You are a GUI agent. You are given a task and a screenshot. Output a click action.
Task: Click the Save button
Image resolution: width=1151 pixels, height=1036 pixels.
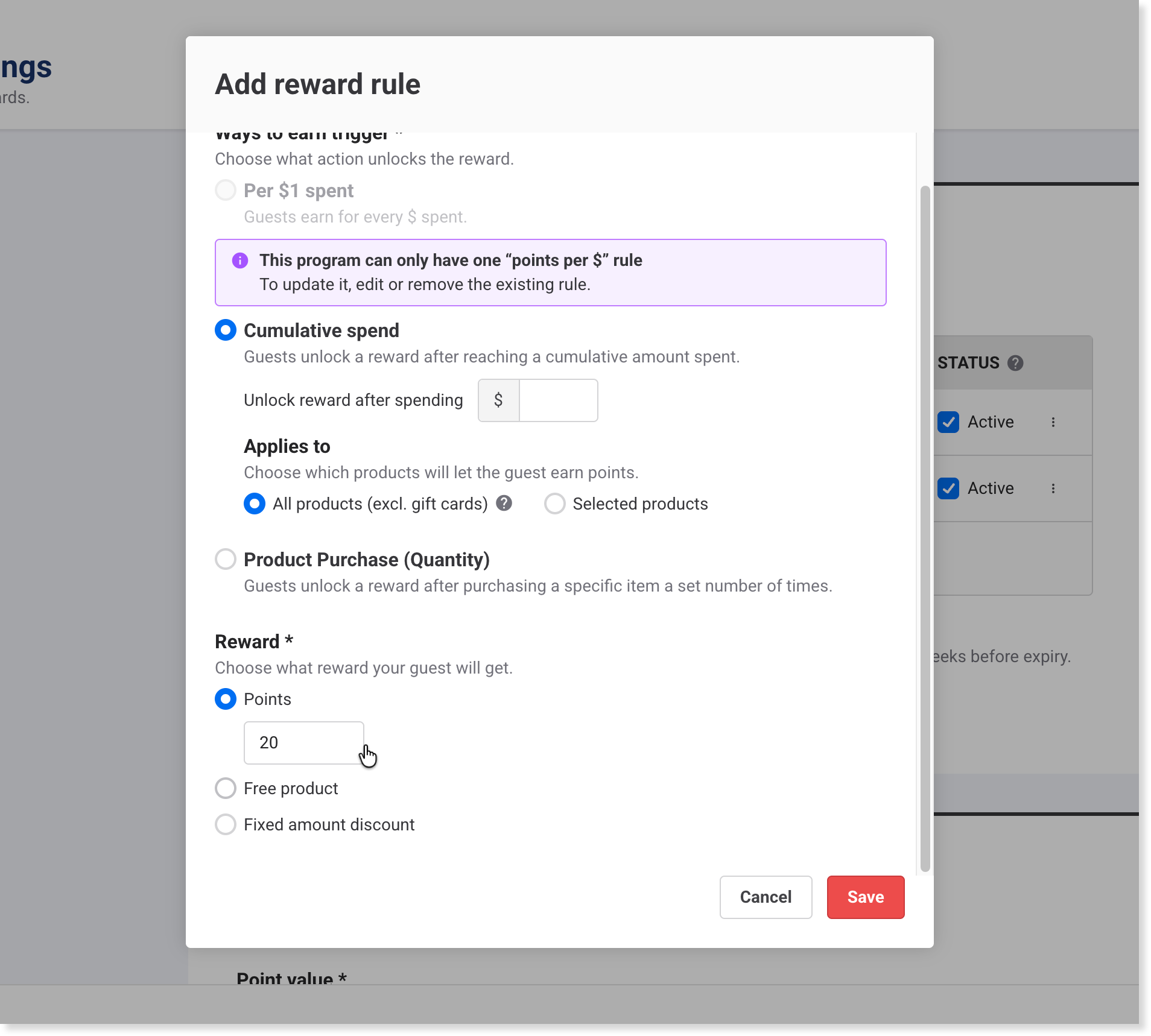(x=865, y=897)
